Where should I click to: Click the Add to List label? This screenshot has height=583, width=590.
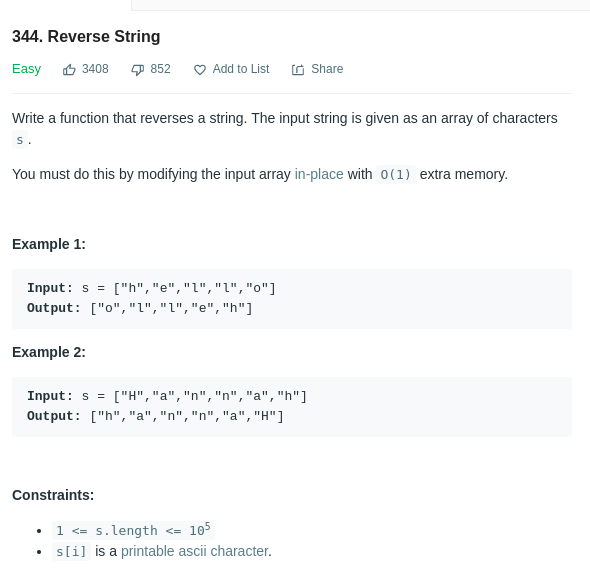point(241,69)
